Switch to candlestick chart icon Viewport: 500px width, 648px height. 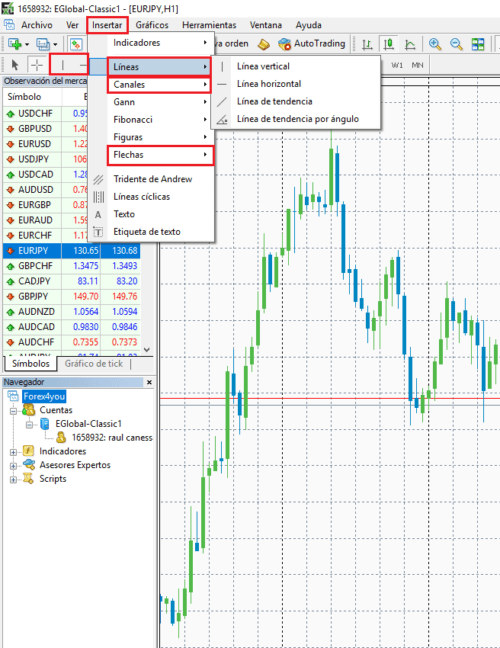coord(388,44)
